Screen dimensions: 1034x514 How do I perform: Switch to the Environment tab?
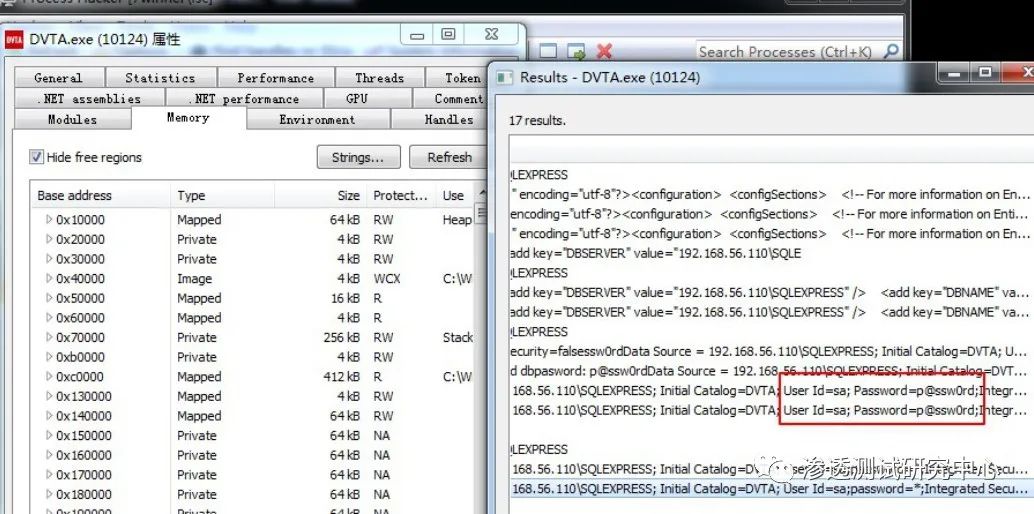click(317, 119)
